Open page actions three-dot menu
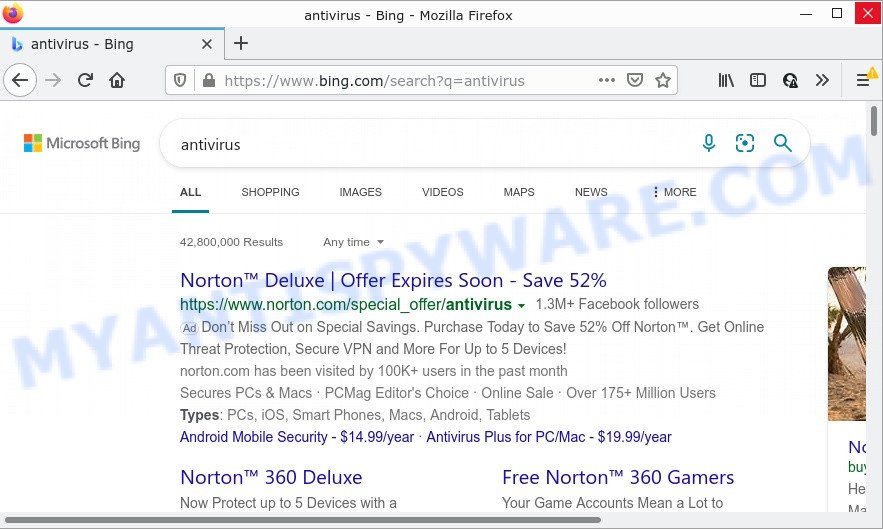883x529 pixels. [x=606, y=81]
